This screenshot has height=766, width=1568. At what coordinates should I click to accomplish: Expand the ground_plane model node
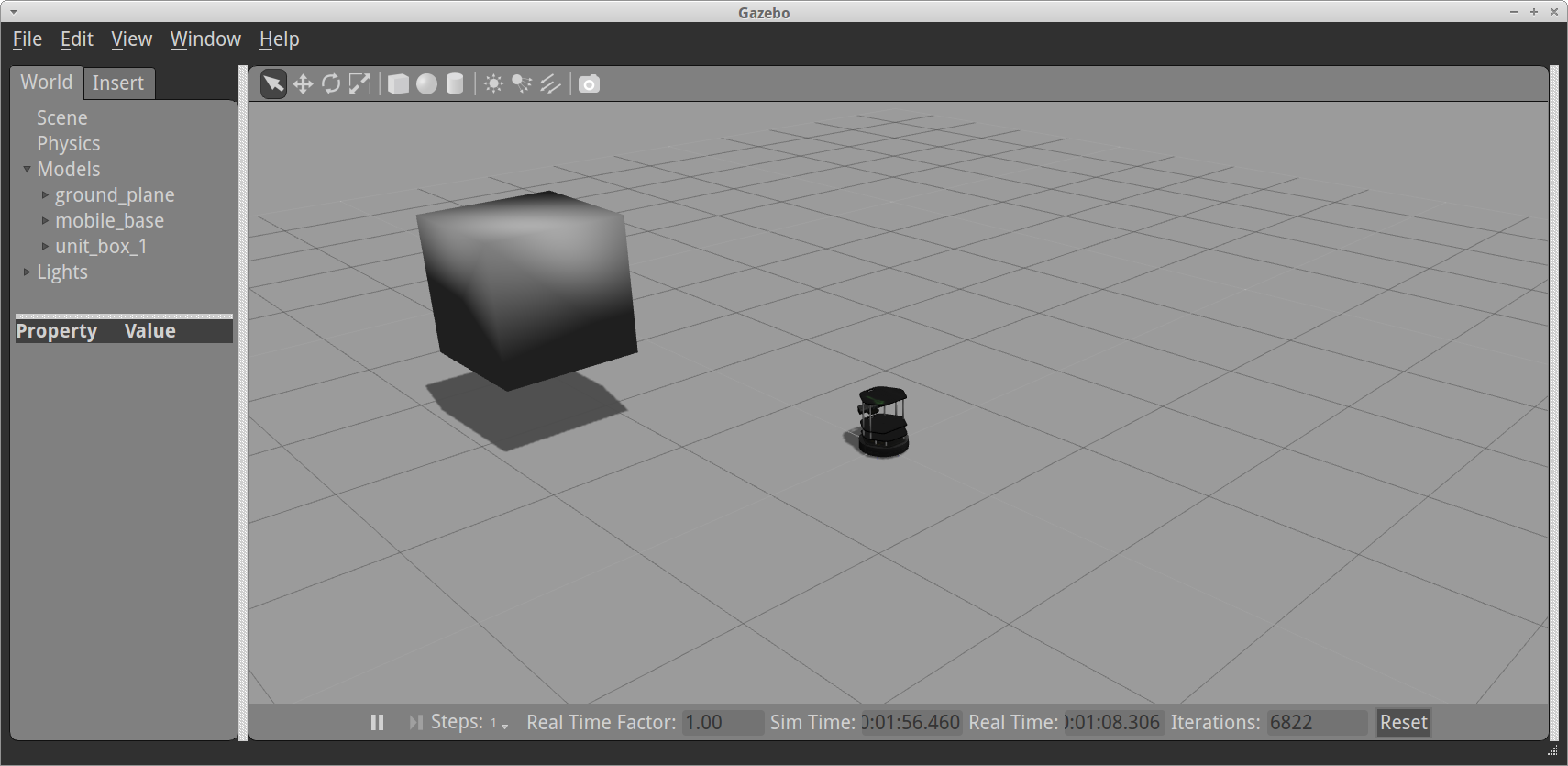[45, 194]
